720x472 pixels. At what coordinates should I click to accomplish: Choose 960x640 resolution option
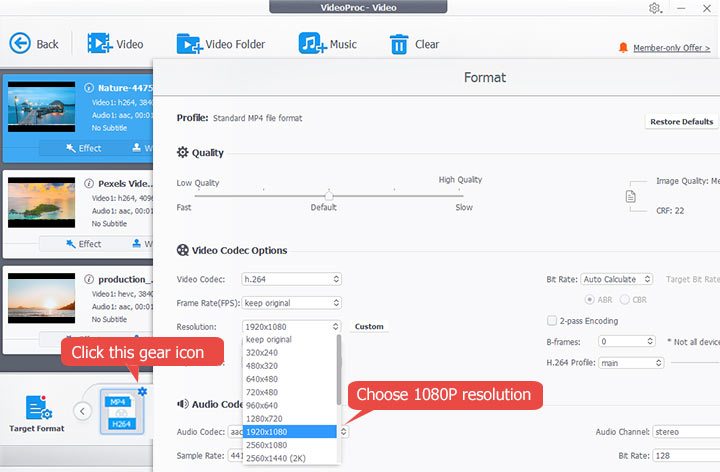coord(290,405)
